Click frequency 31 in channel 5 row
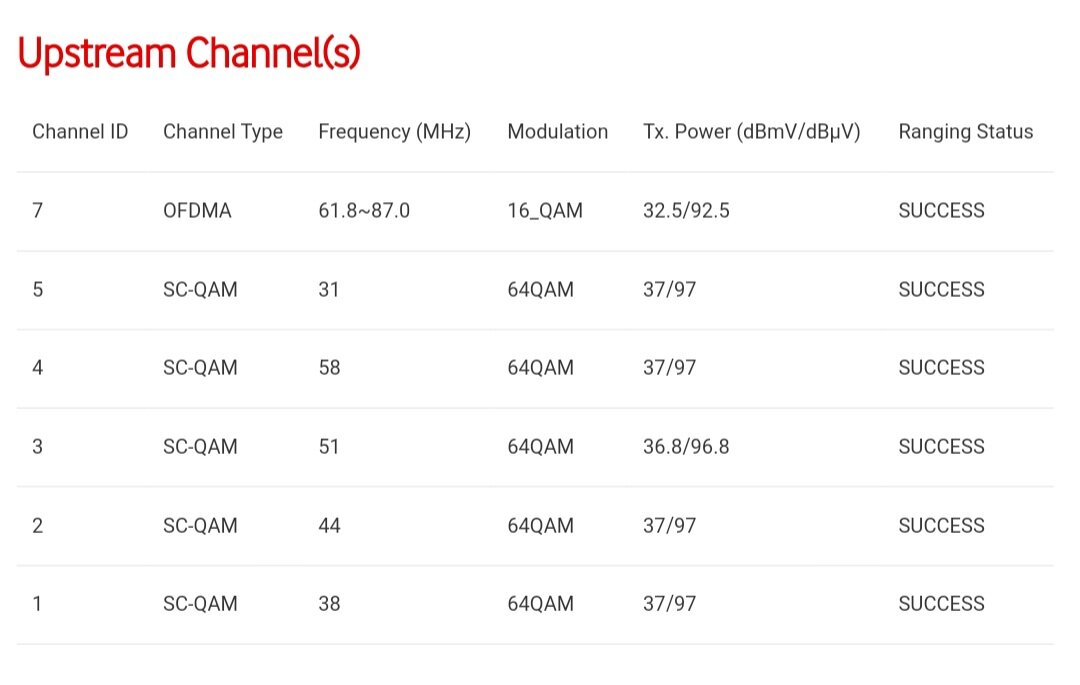Viewport: 1080px width, 685px height. [x=329, y=290]
